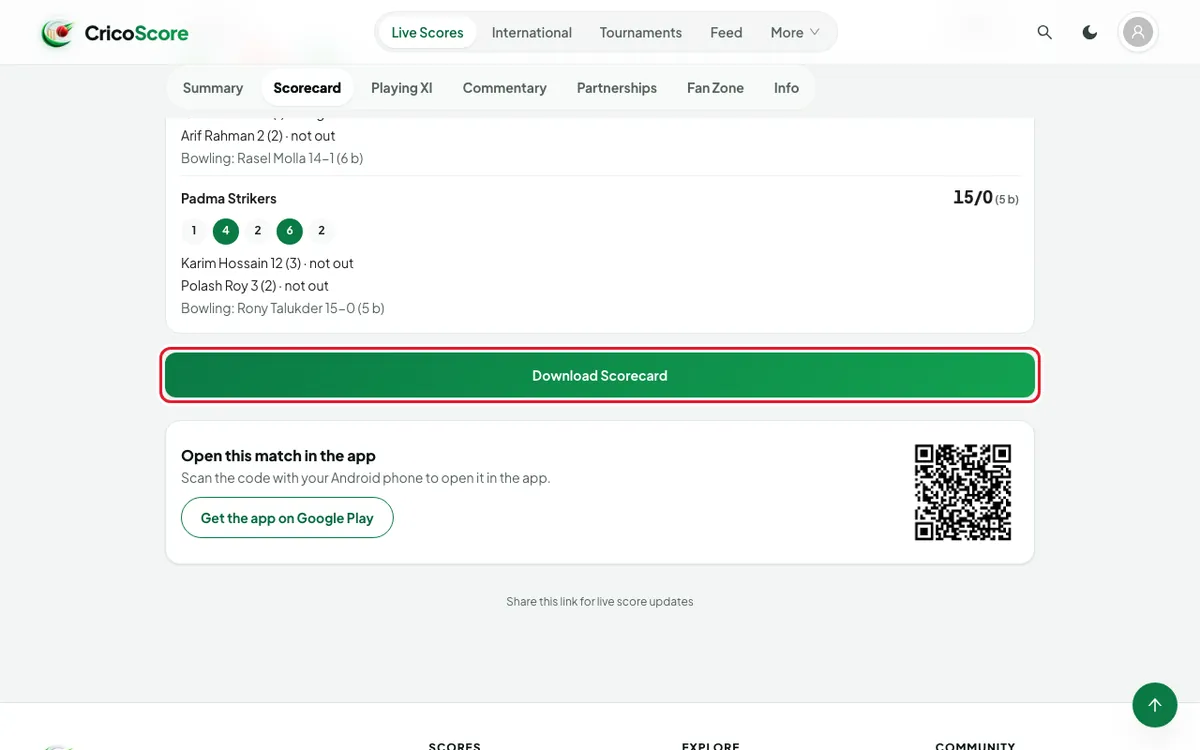The width and height of the screenshot is (1200, 750).
Task: Click the scroll-to-top arrow button
Action: [1155, 705]
